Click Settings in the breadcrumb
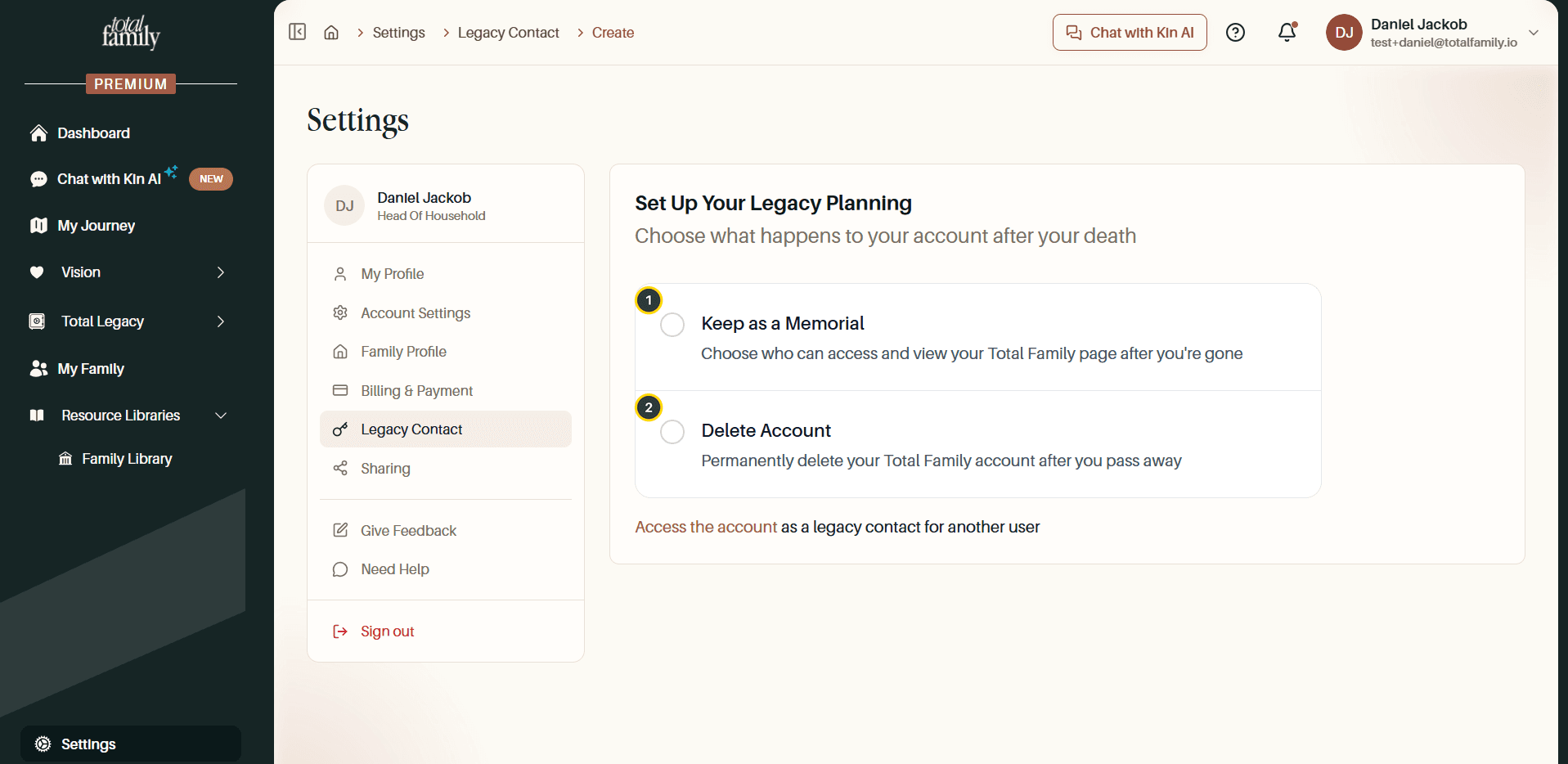1568x764 pixels. click(x=399, y=33)
